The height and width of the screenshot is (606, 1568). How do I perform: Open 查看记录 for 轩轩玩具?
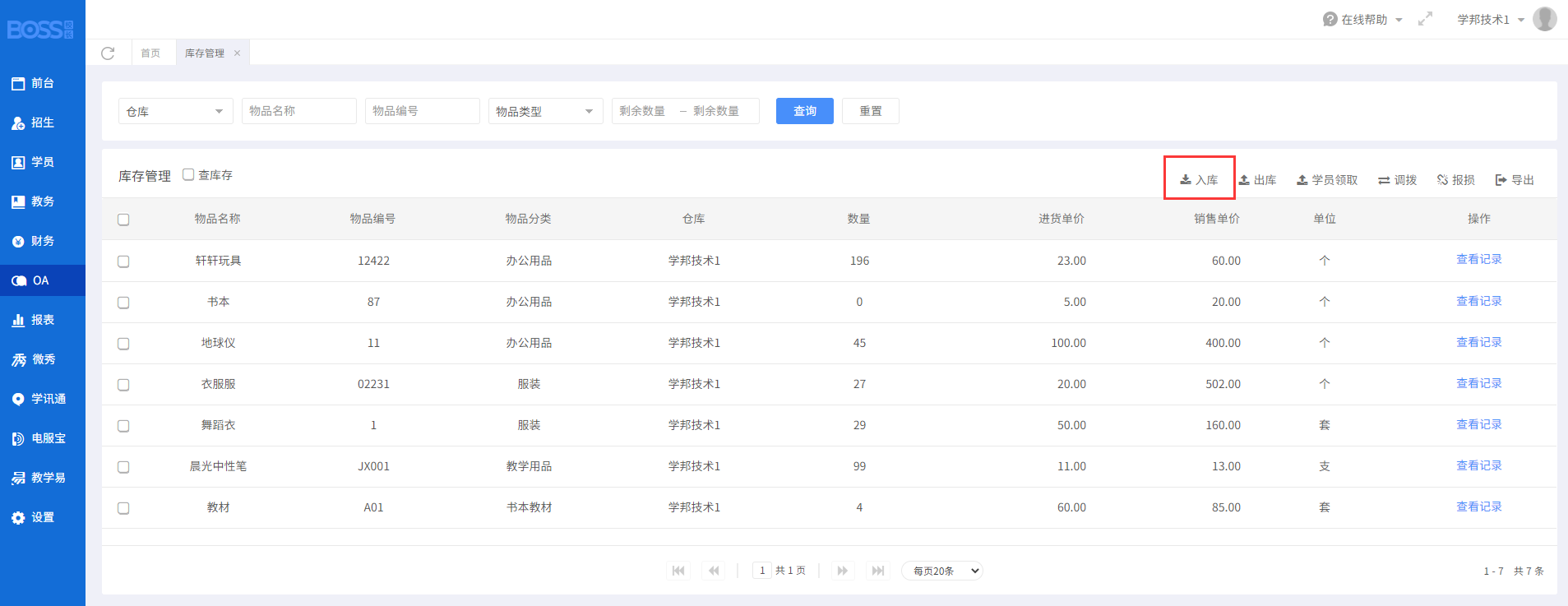click(x=1478, y=259)
